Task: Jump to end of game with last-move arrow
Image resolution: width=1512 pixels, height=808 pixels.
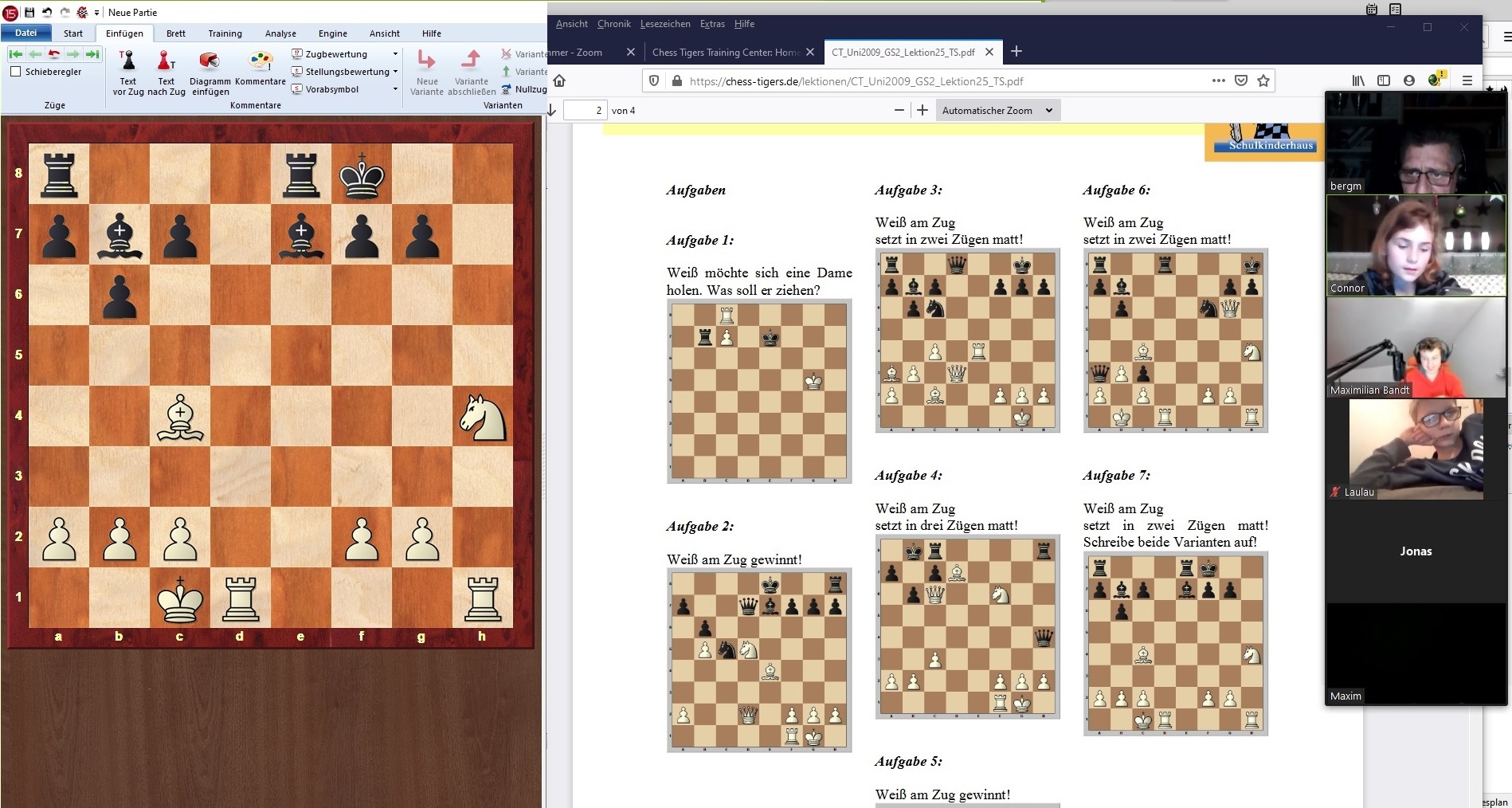Action: point(92,54)
